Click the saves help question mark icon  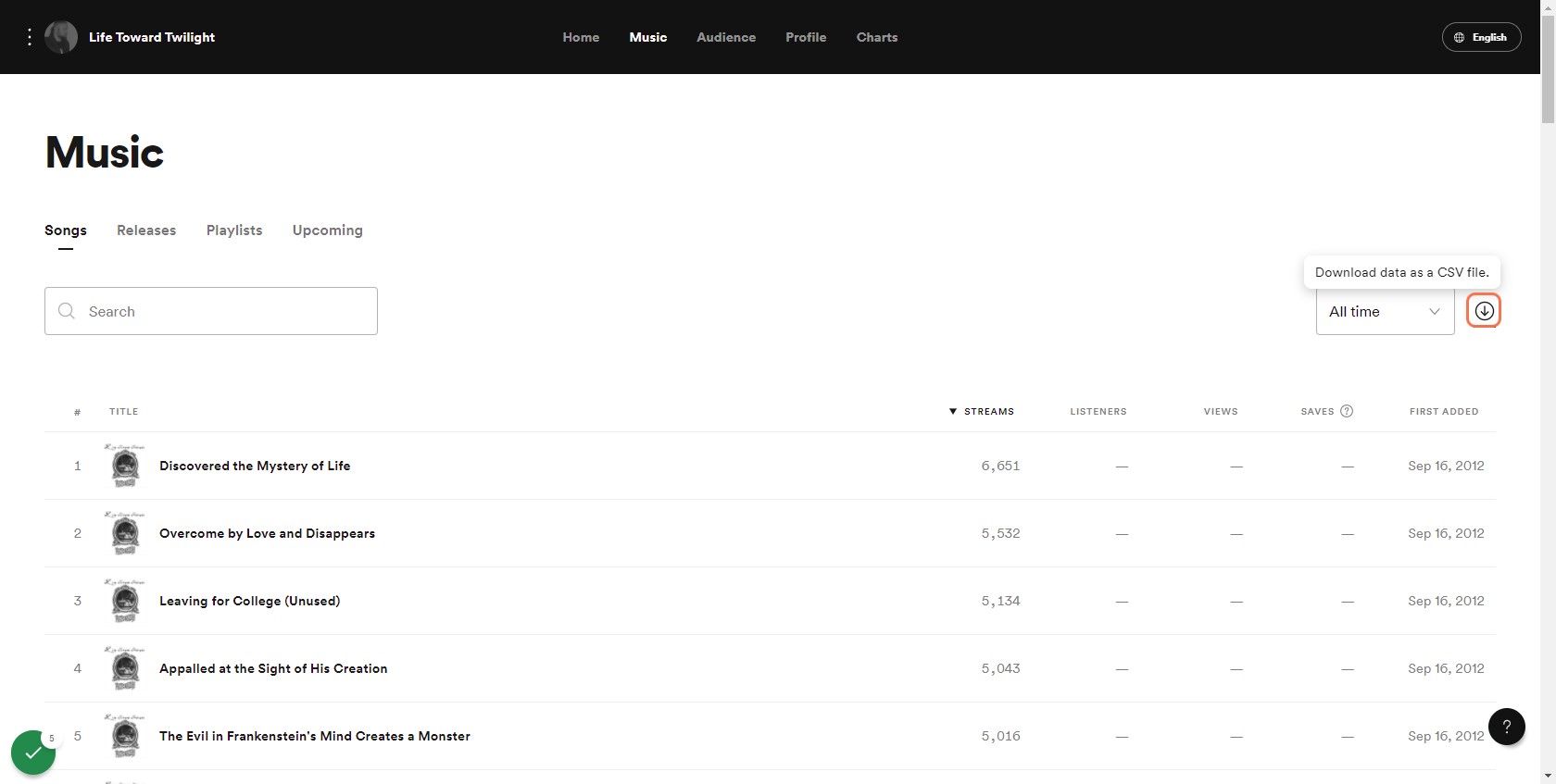tap(1347, 411)
